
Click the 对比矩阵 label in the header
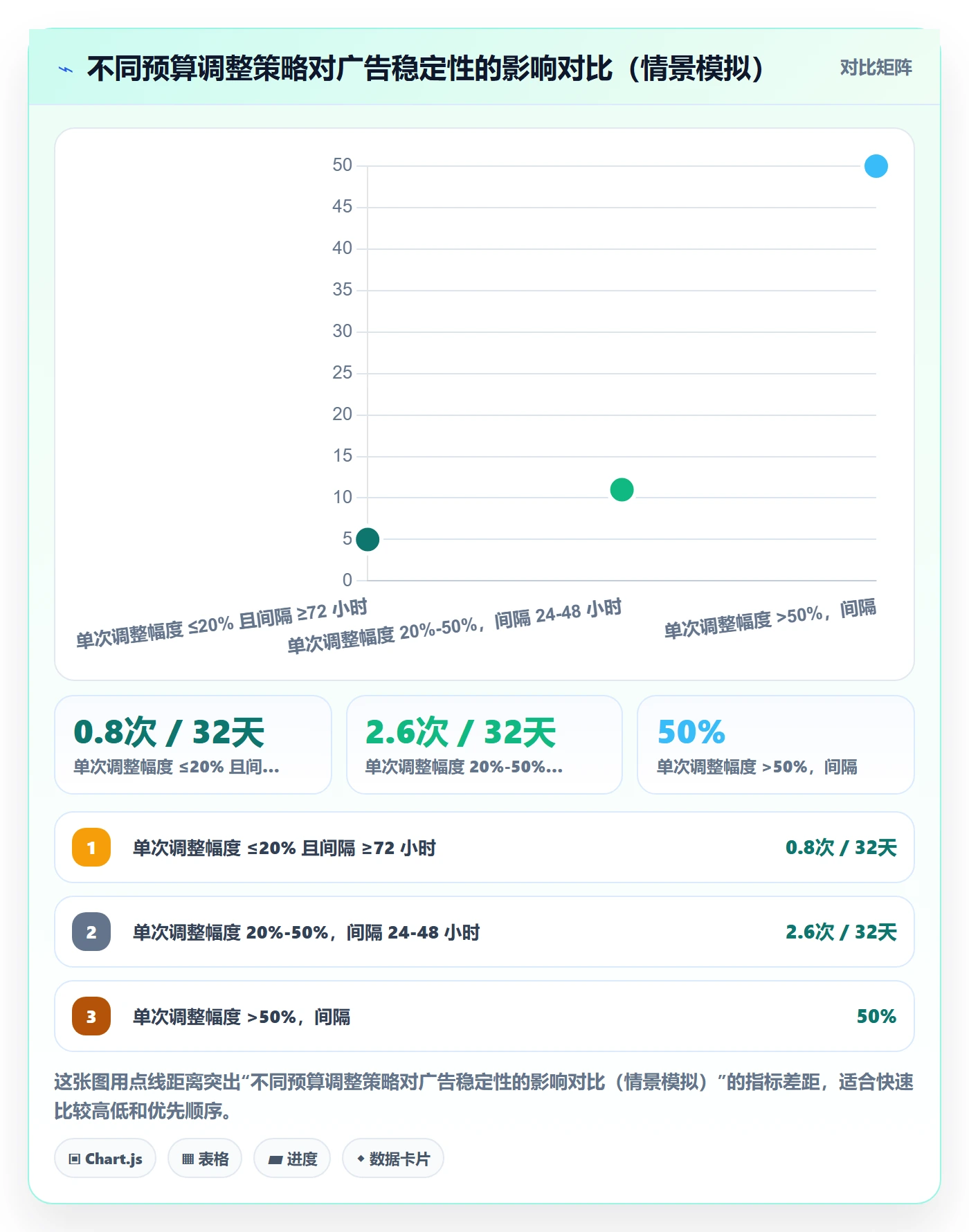(x=876, y=68)
